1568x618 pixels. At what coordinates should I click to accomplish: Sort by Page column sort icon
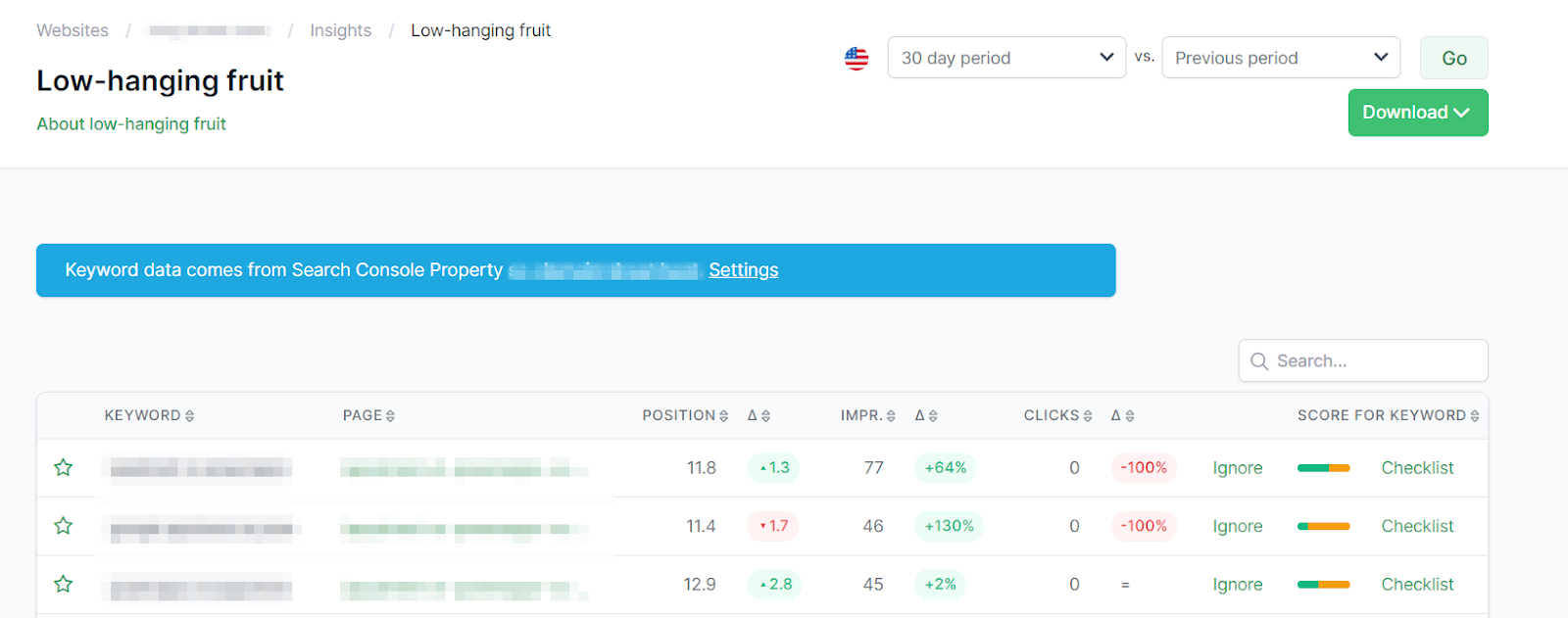click(390, 416)
